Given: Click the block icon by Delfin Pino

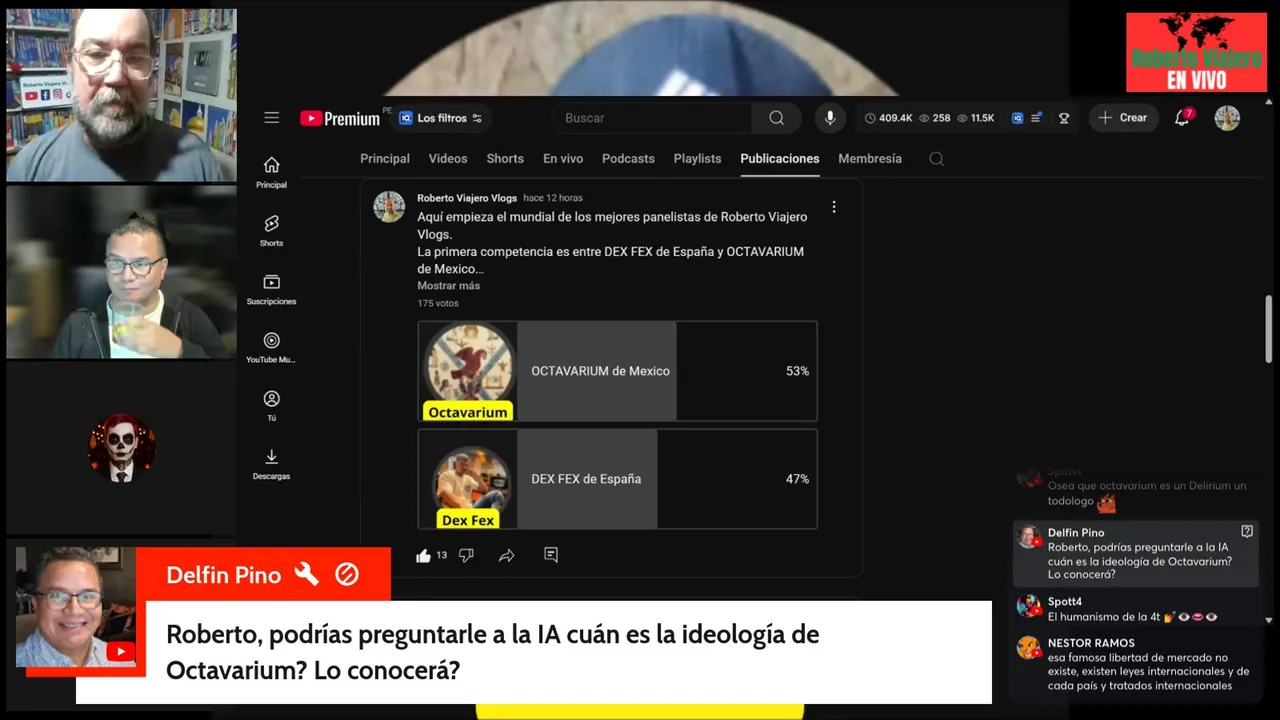Looking at the screenshot, I should 347,574.
